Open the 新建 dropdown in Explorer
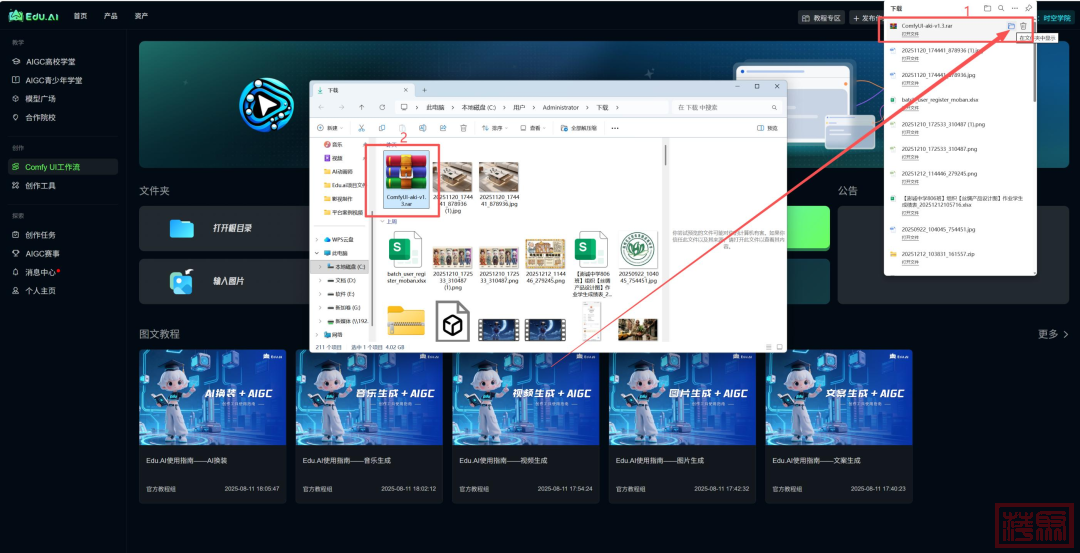Viewport: 1080px width, 553px height. click(x=331, y=128)
